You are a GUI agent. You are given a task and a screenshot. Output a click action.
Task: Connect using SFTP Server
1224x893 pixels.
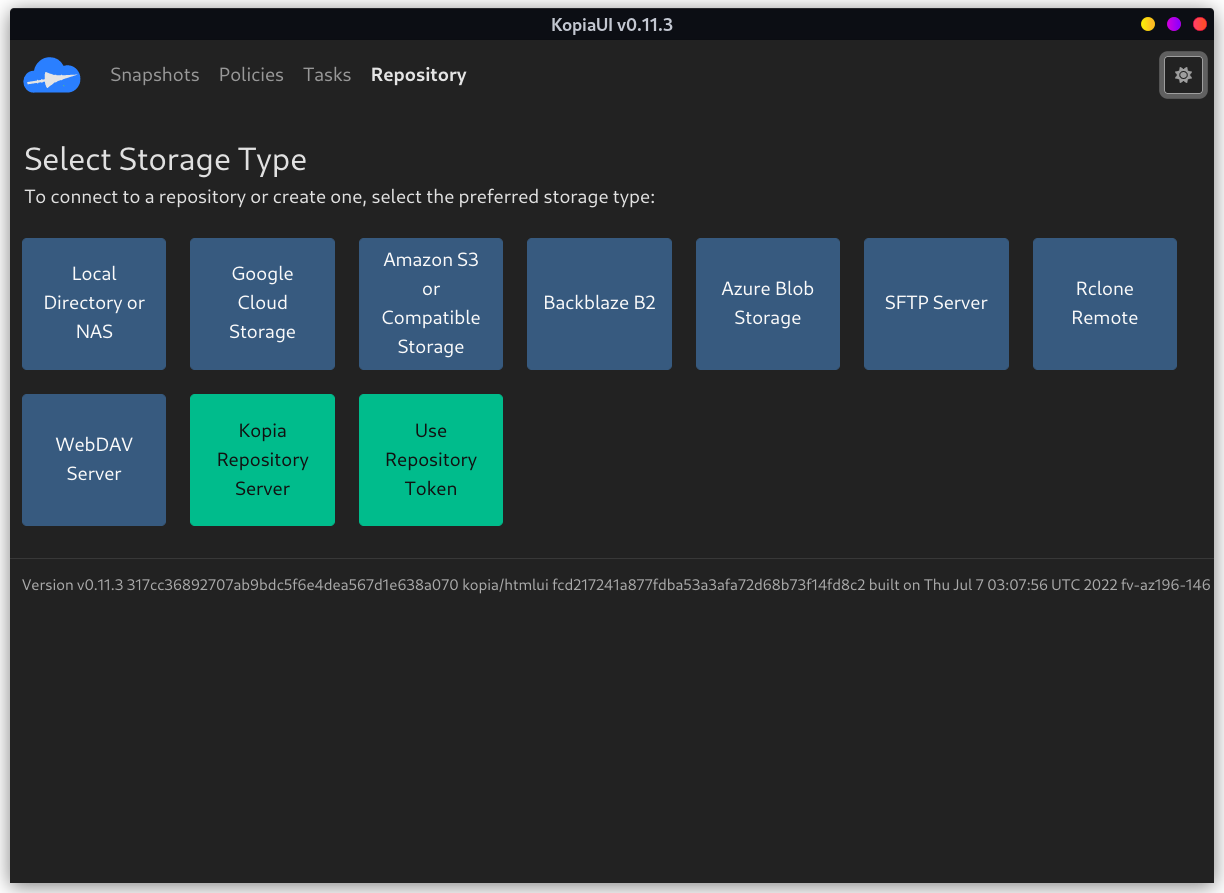click(936, 303)
